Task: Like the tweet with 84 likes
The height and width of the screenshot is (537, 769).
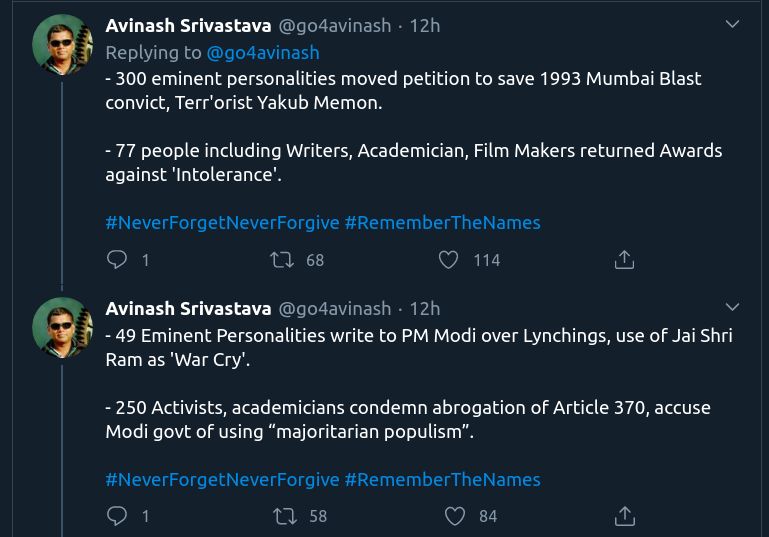Action: coord(455,516)
